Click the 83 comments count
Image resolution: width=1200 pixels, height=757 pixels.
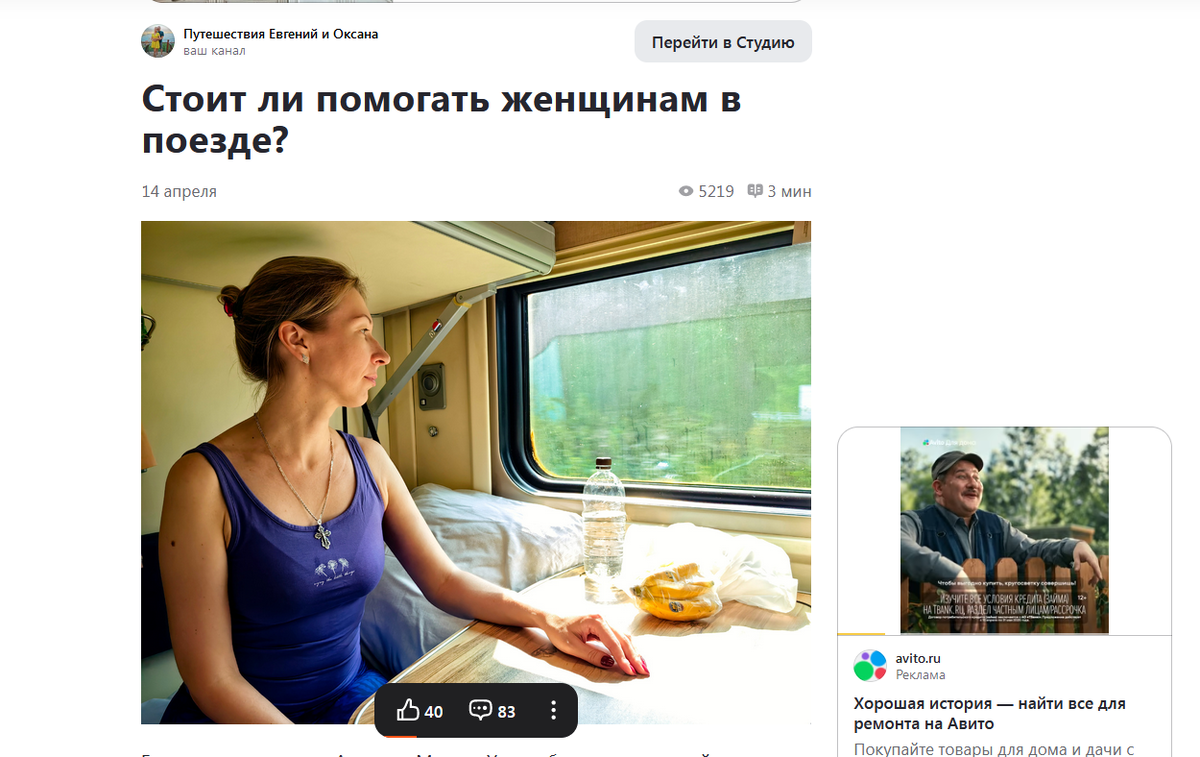tap(507, 711)
